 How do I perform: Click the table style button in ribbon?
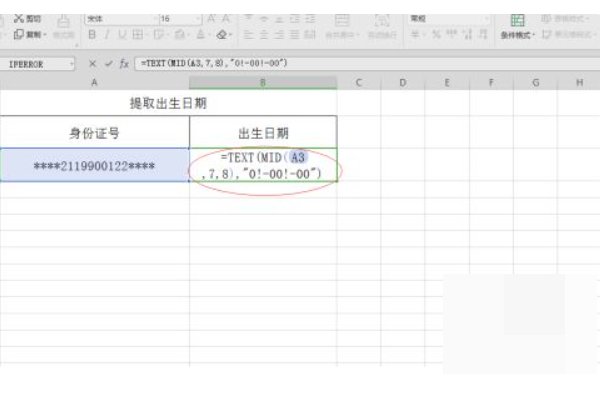tap(564, 19)
